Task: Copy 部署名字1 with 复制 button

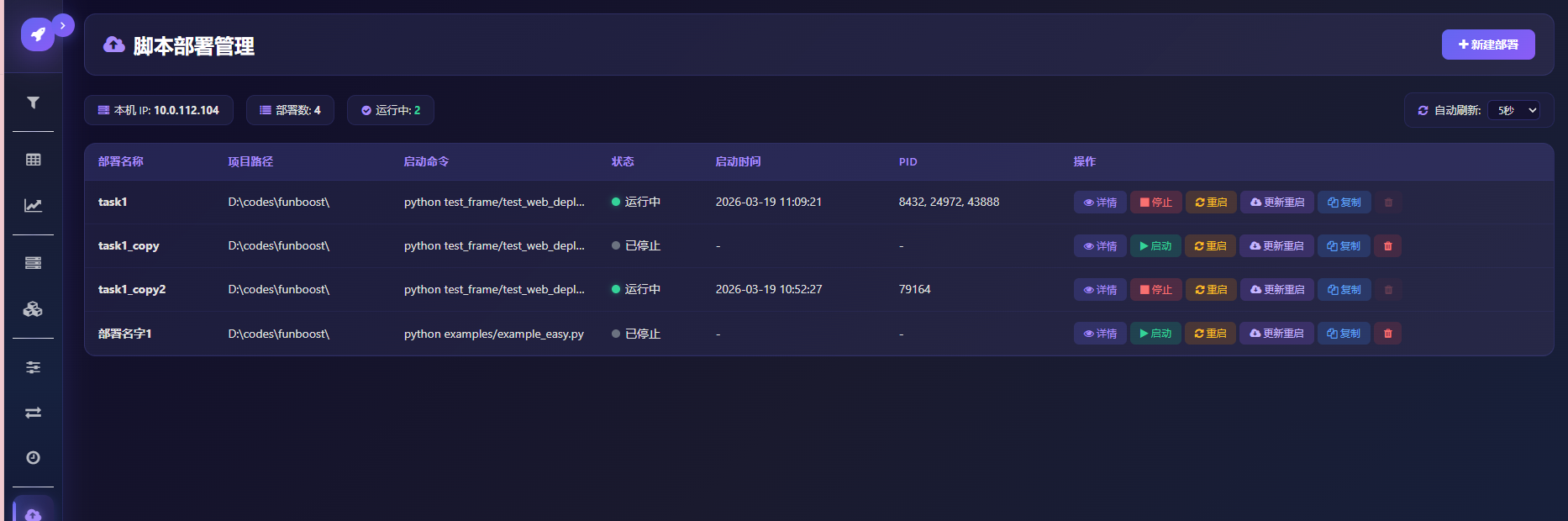Action: pyautogui.click(x=1344, y=334)
